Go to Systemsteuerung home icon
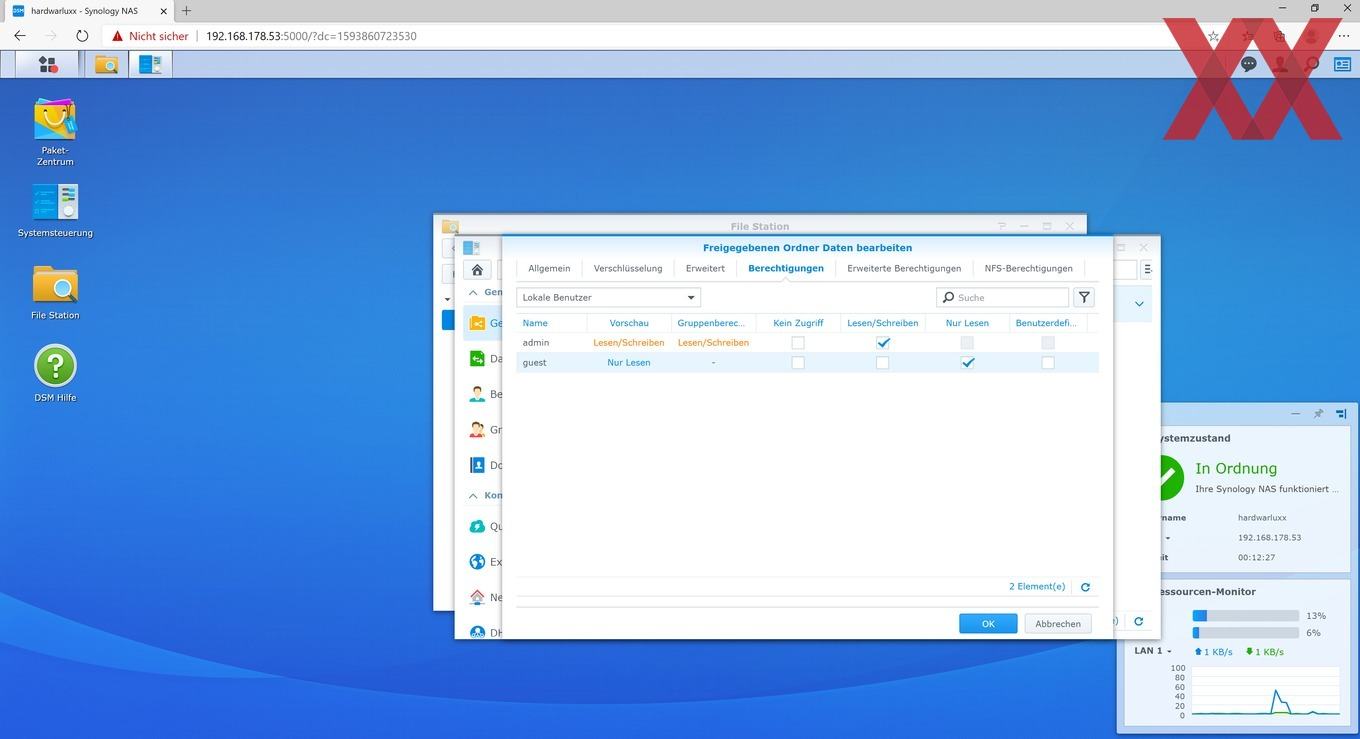The width and height of the screenshot is (1360, 739). [x=477, y=270]
